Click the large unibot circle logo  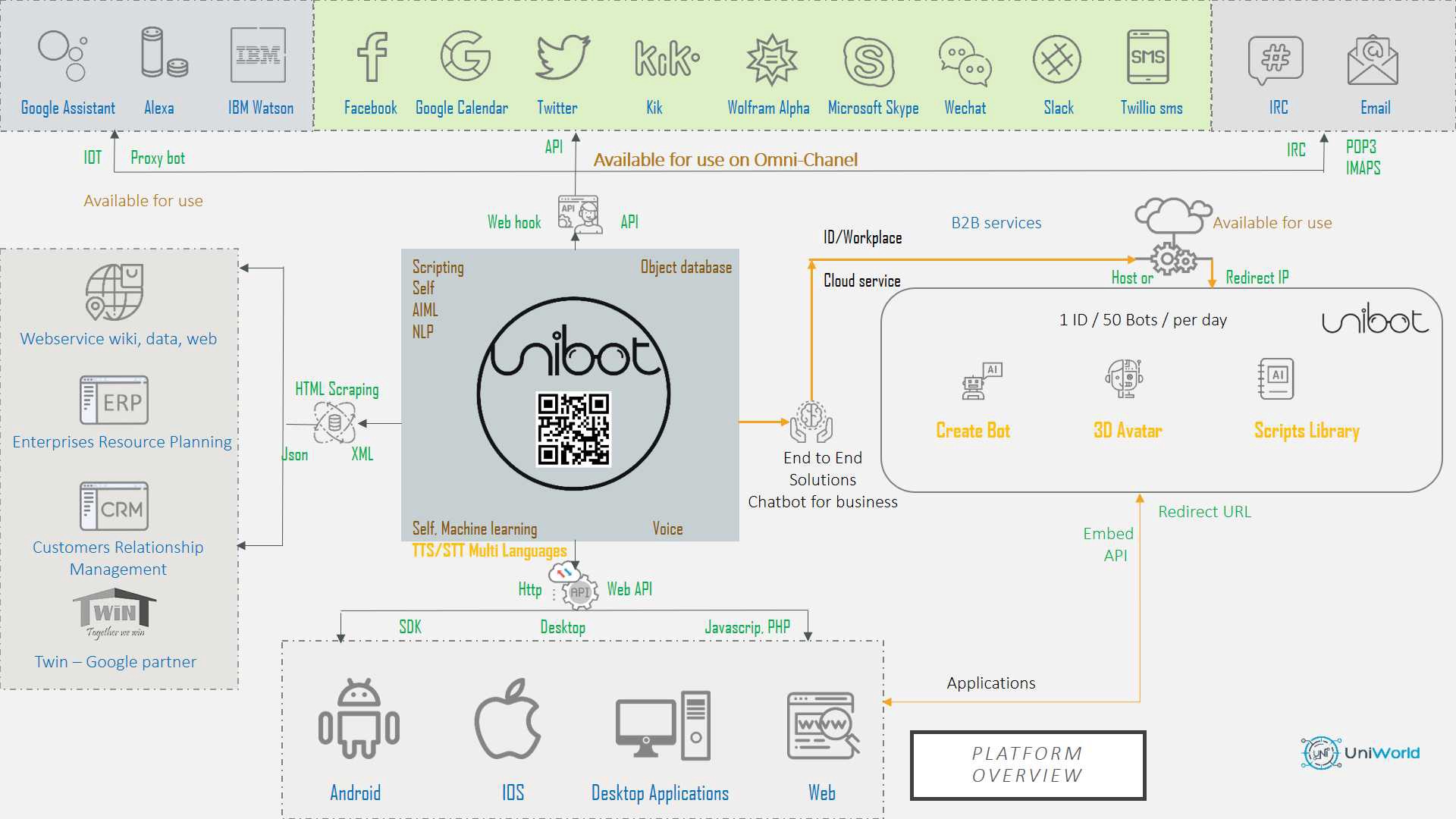coord(573,394)
